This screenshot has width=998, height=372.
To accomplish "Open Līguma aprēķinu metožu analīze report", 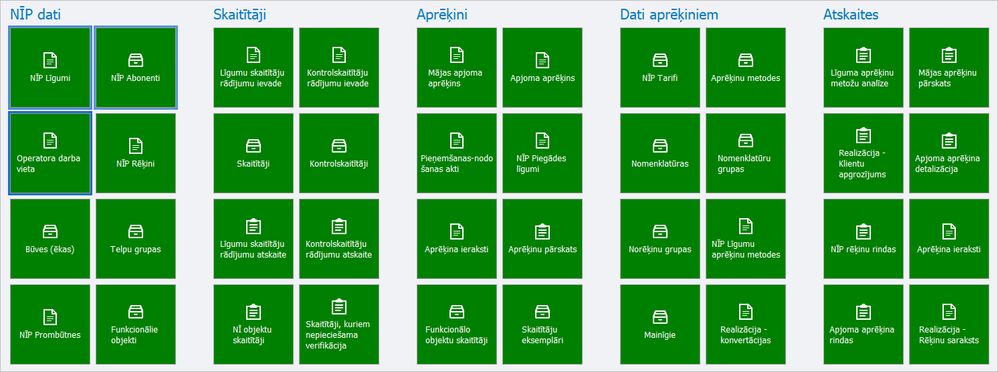I will tap(863, 68).
